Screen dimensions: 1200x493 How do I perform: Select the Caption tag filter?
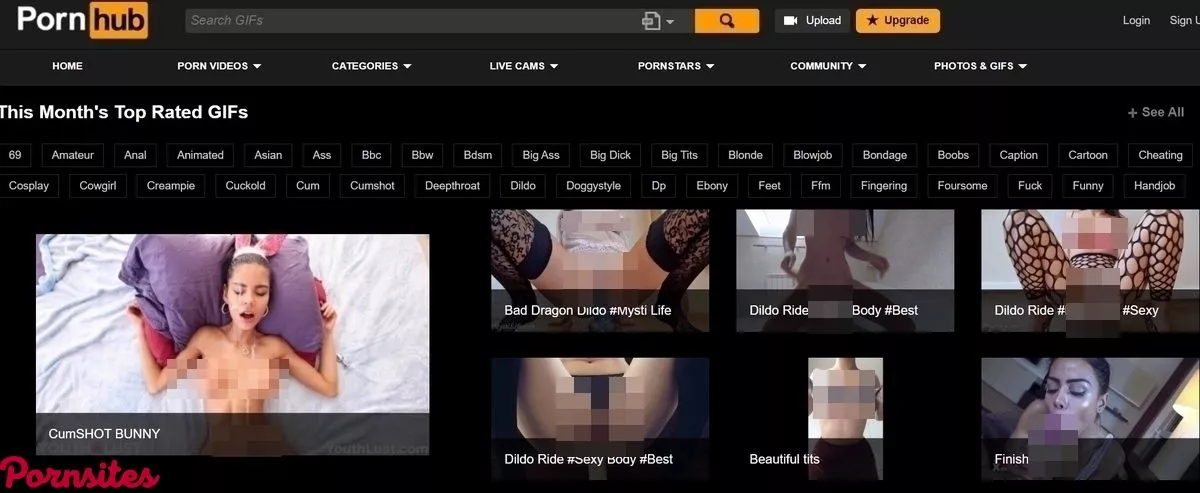[1018, 155]
